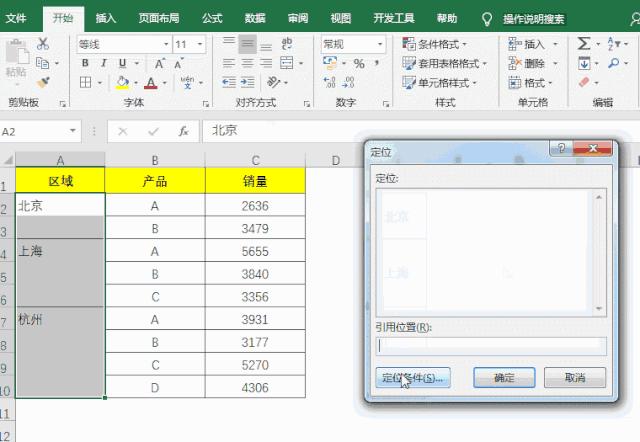
Task: Click the help ? button in 定位 dialog
Action: [561, 148]
